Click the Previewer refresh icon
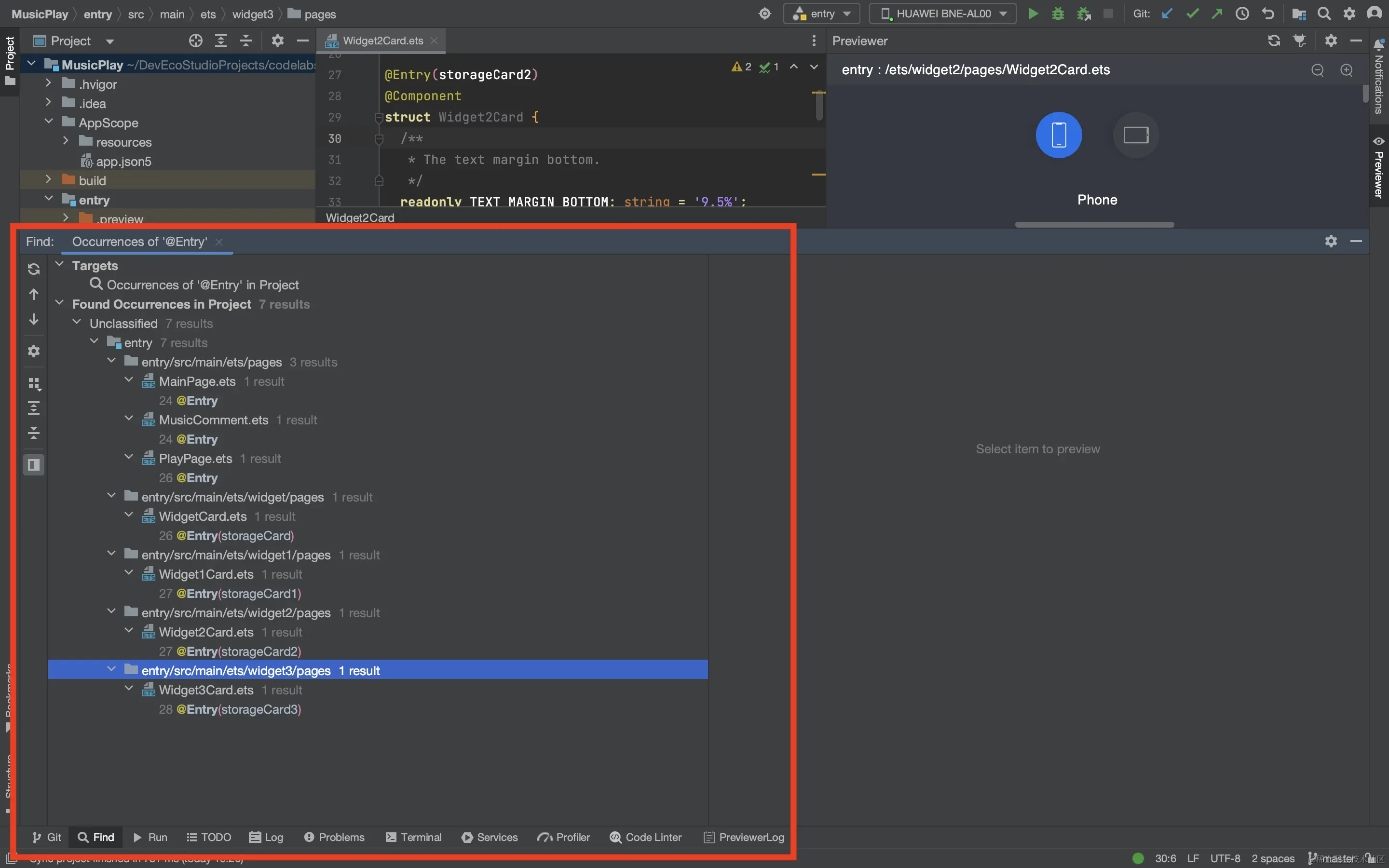1389x868 pixels. pyautogui.click(x=1274, y=41)
